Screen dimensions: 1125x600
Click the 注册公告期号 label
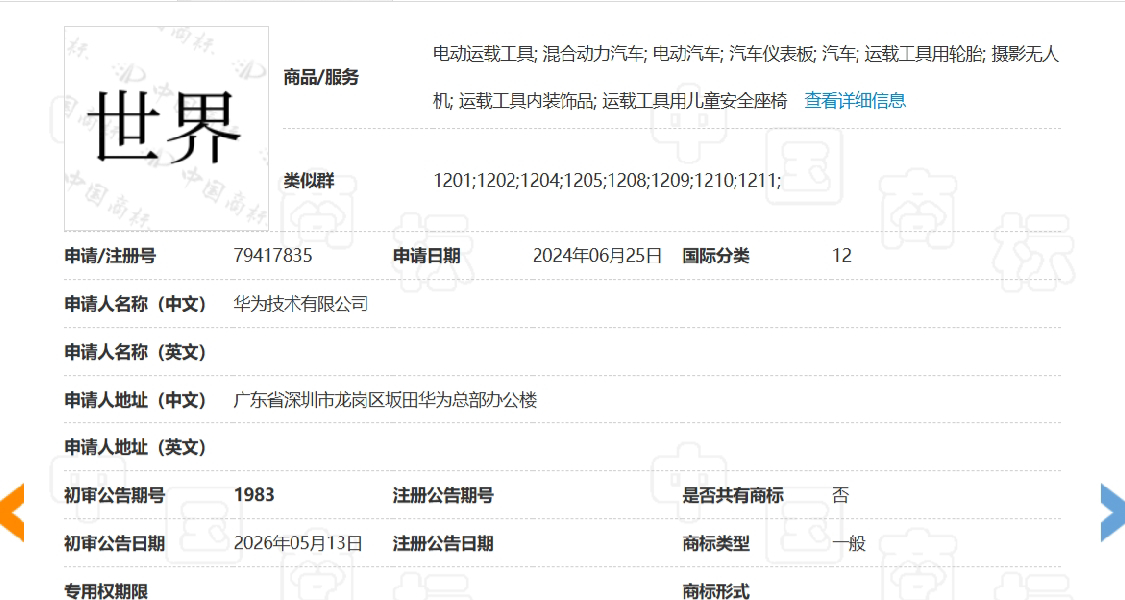(443, 495)
